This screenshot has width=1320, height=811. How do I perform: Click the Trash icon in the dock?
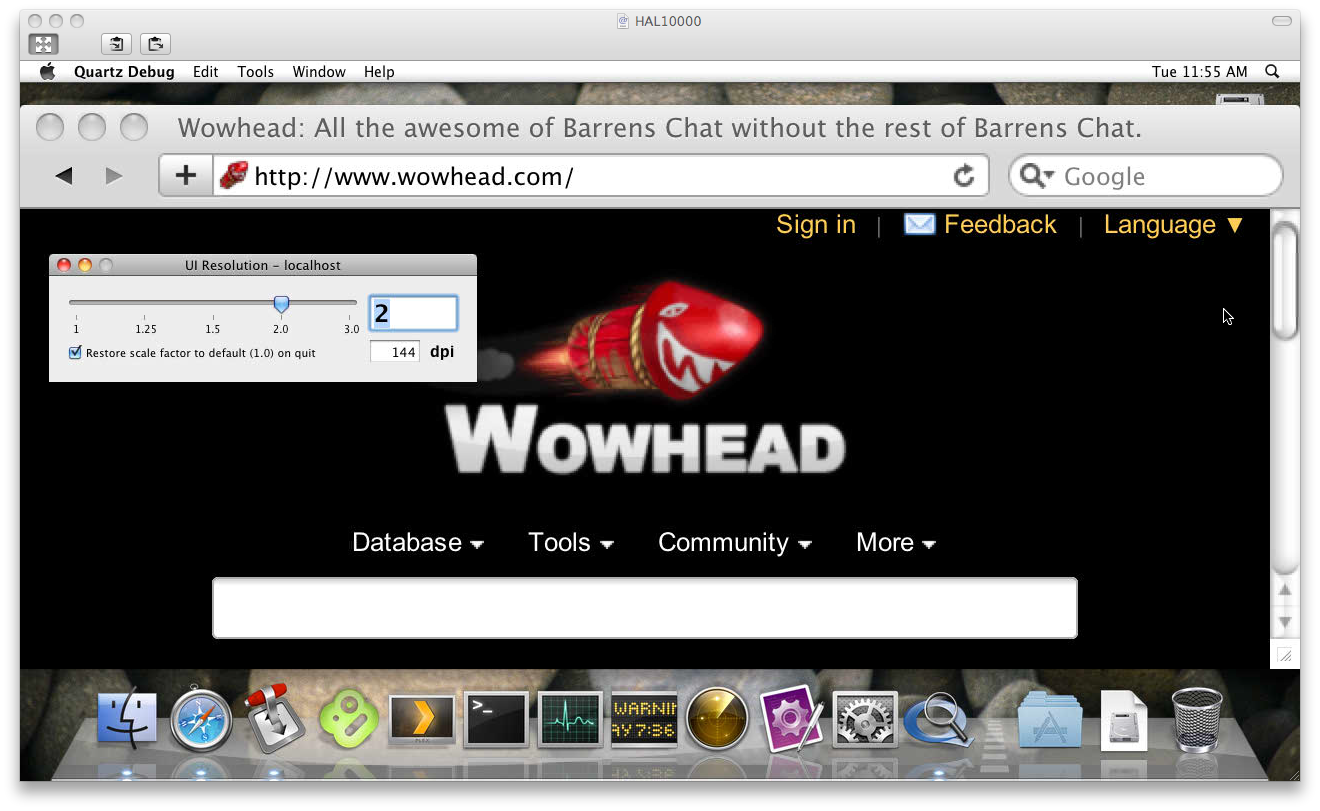[1196, 718]
